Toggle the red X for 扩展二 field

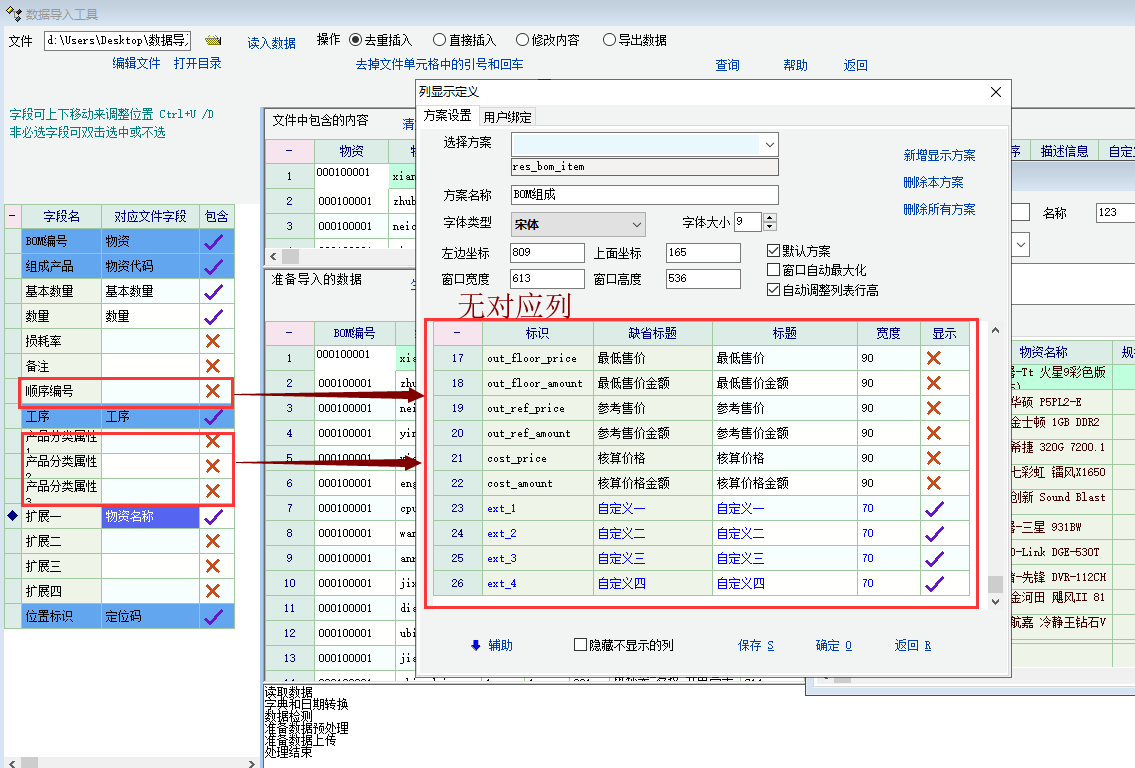(x=212, y=541)
